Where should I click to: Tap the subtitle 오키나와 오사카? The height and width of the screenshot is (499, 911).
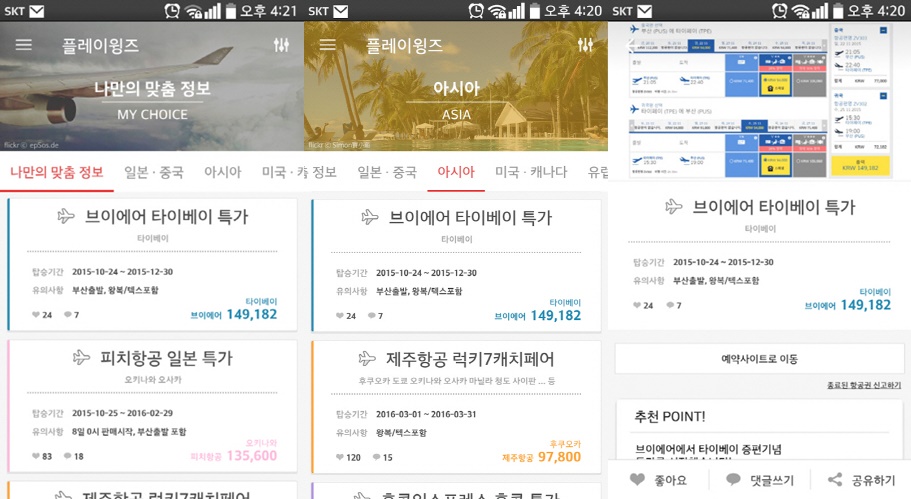coord(153,379)
